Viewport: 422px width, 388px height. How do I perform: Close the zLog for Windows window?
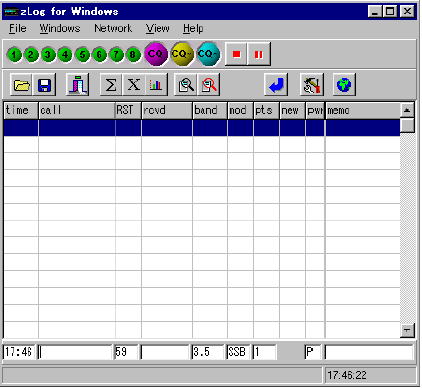click(x=407, y=12)
